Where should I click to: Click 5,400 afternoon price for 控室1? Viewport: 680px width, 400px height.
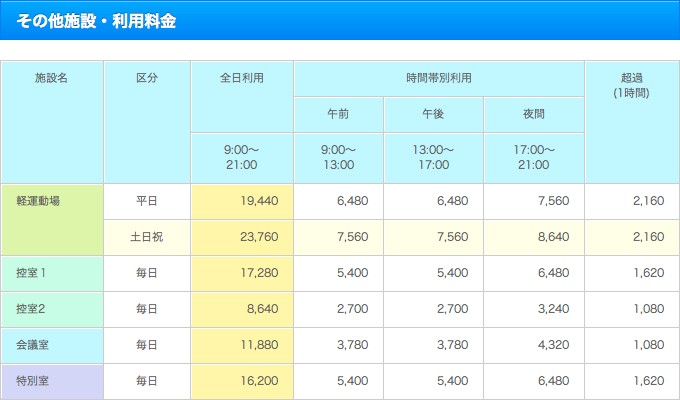(x=433, y=273)
